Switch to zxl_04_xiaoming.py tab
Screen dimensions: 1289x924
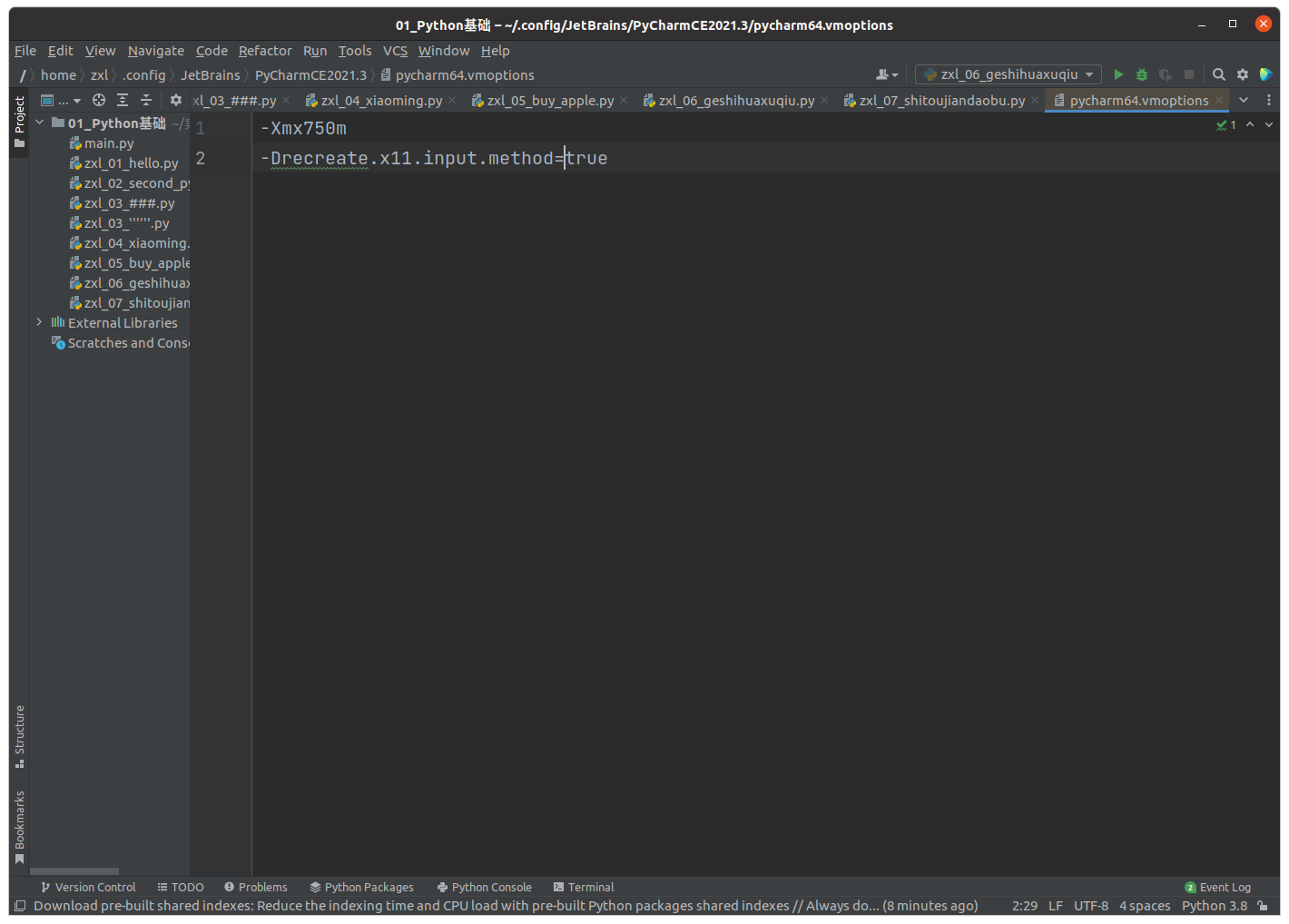click(381, 101)
